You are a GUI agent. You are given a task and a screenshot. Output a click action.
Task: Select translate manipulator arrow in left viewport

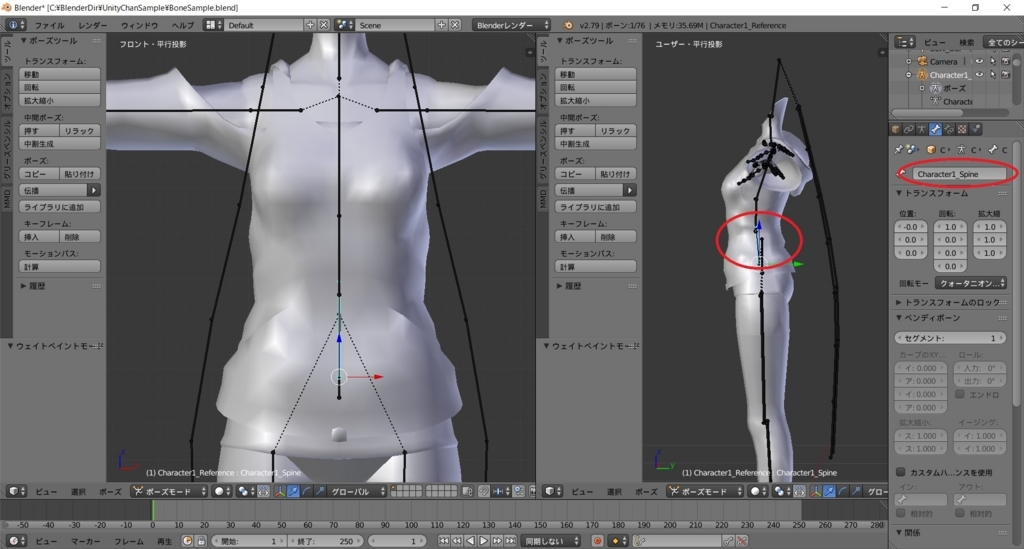click(293, 492)
